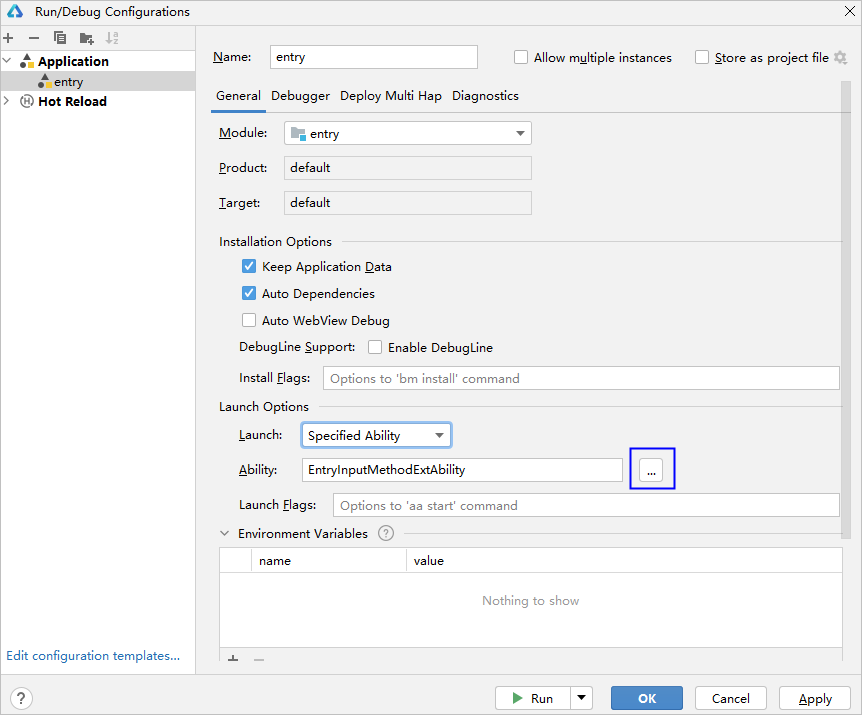The image size is (862, 715).
Task: Click the Store as project file gear icon
Action: [840, 58]
